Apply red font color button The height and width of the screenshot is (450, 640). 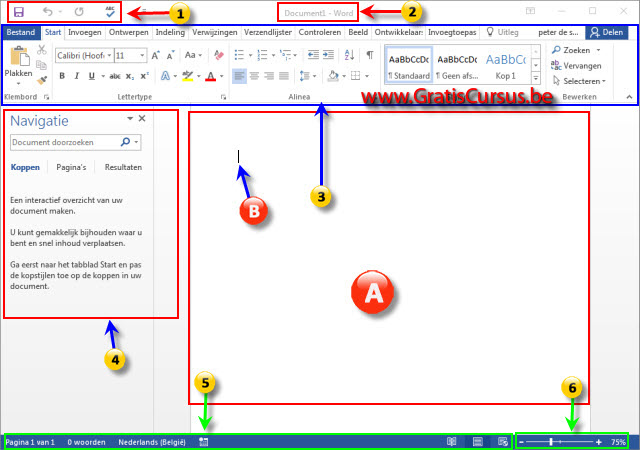click(210, 76)
